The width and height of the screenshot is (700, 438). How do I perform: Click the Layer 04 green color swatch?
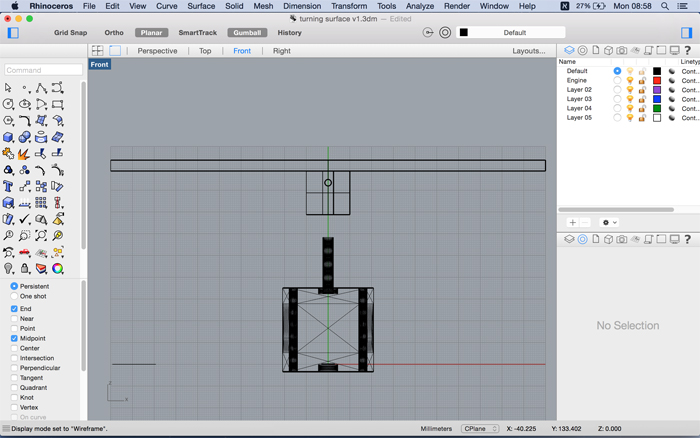pos(657,108)
